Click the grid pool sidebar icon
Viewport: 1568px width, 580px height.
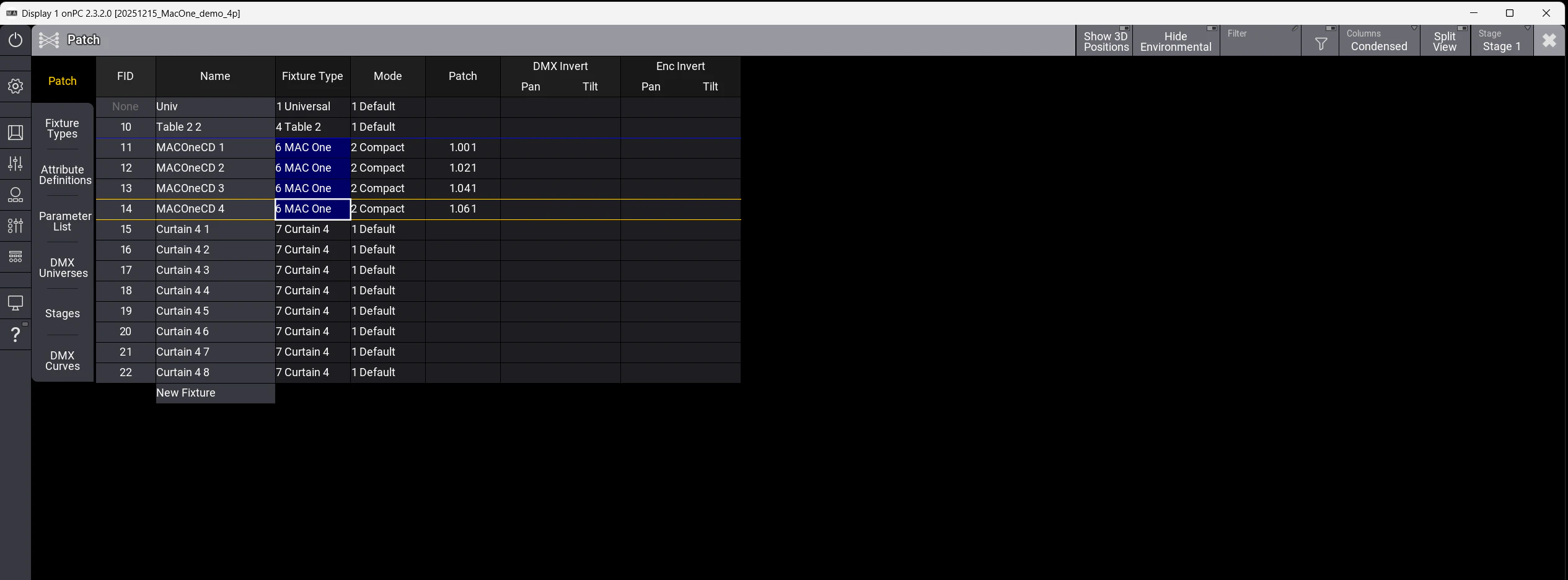(15, 257)
